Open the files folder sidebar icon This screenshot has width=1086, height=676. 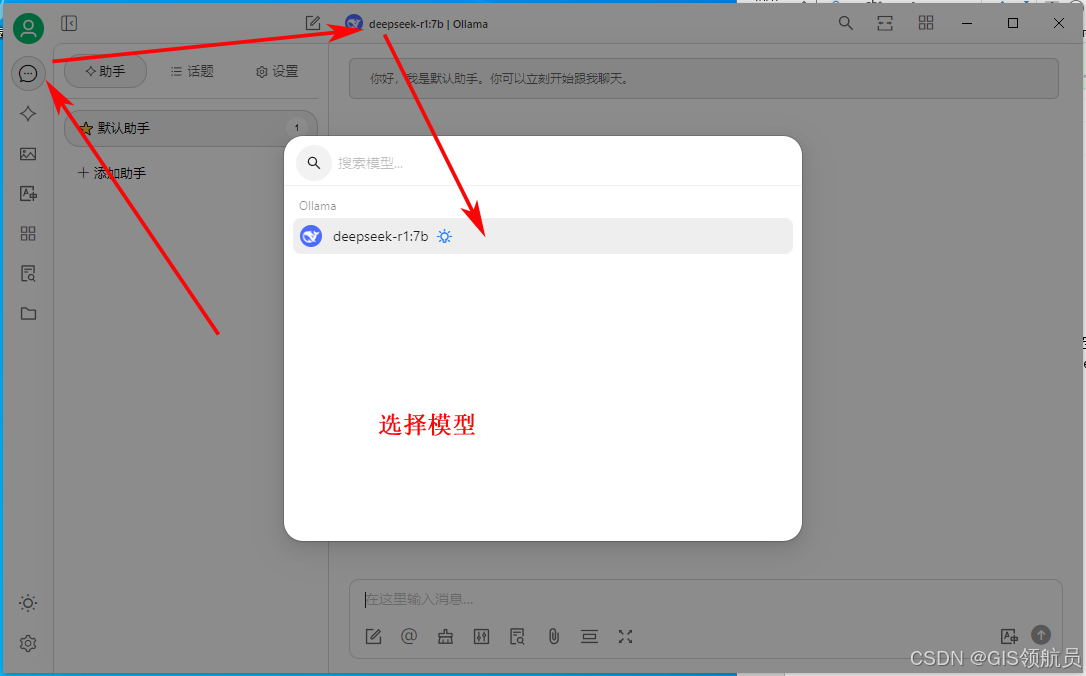pos(28,314)
